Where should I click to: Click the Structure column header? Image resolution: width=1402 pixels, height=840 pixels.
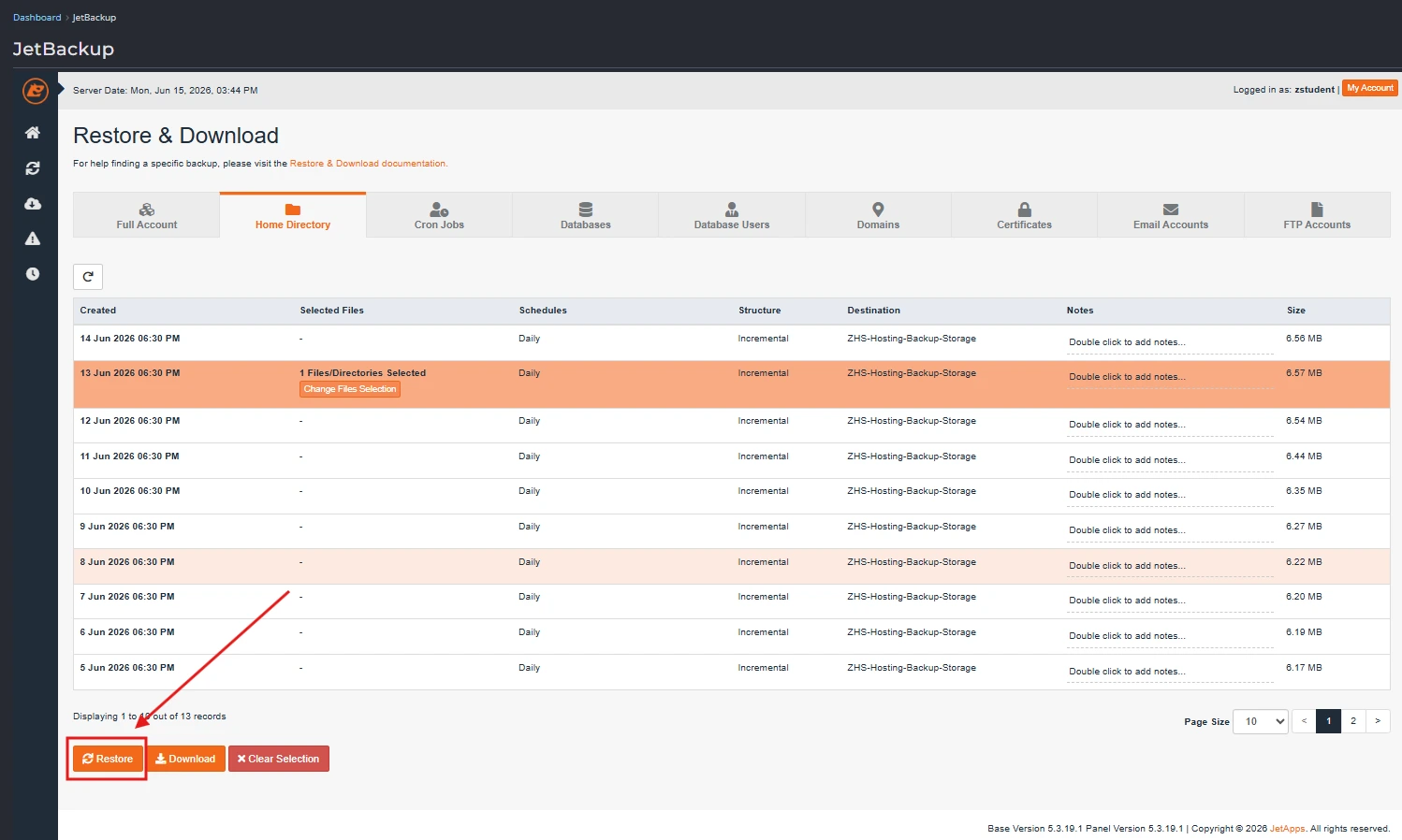coord(759,311)
